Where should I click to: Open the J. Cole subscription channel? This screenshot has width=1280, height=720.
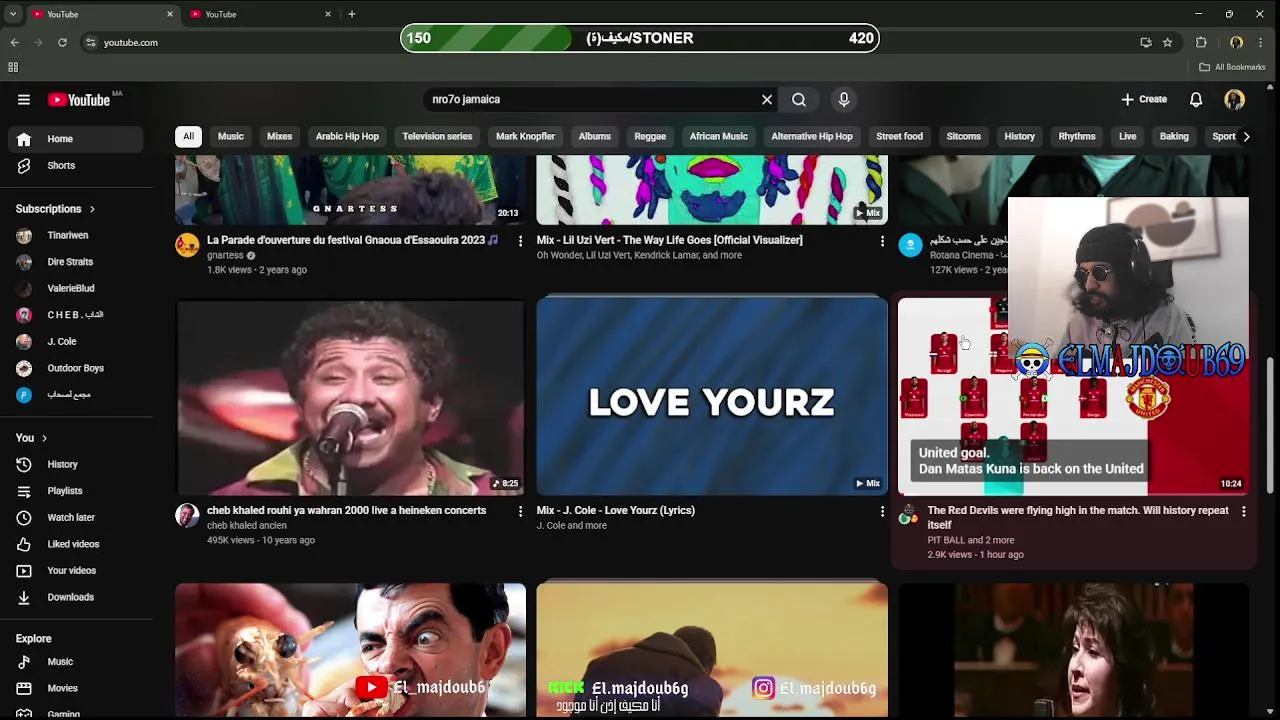tap(77, 341)
